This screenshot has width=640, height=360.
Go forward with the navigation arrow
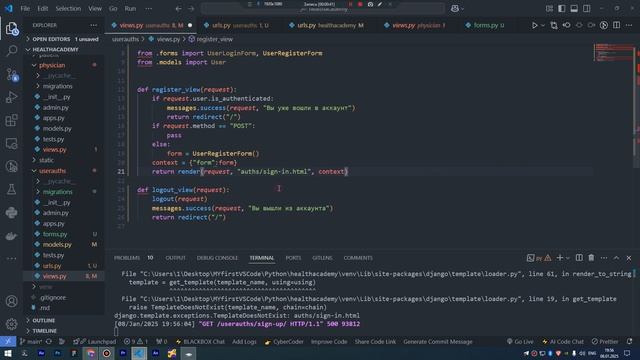(x=191, y=8)
